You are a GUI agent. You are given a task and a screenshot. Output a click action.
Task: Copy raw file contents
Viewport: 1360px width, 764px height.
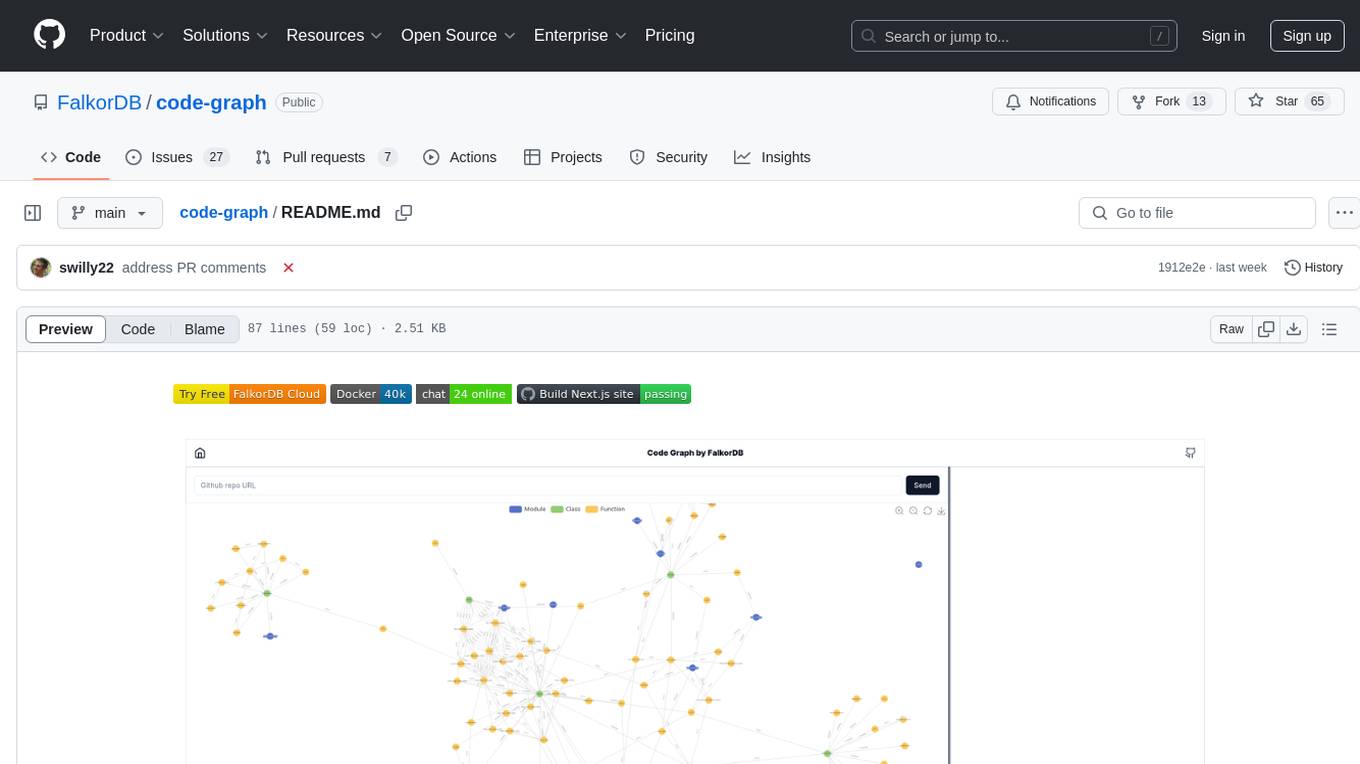click(x=1266, y=329)
